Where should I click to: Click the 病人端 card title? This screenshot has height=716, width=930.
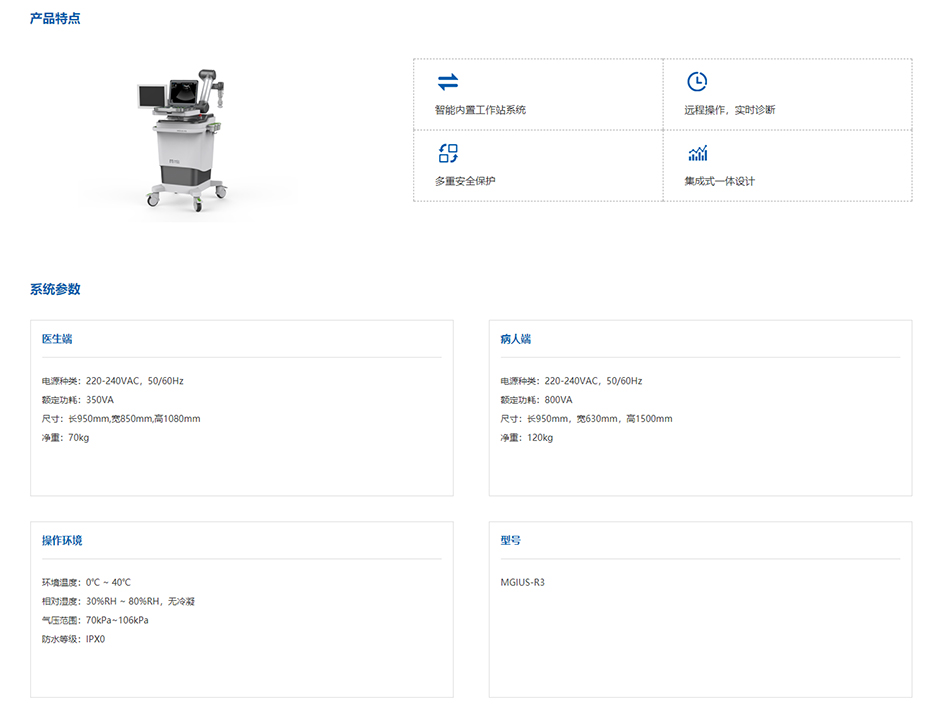pyautogui.click(x=515, y=339)
